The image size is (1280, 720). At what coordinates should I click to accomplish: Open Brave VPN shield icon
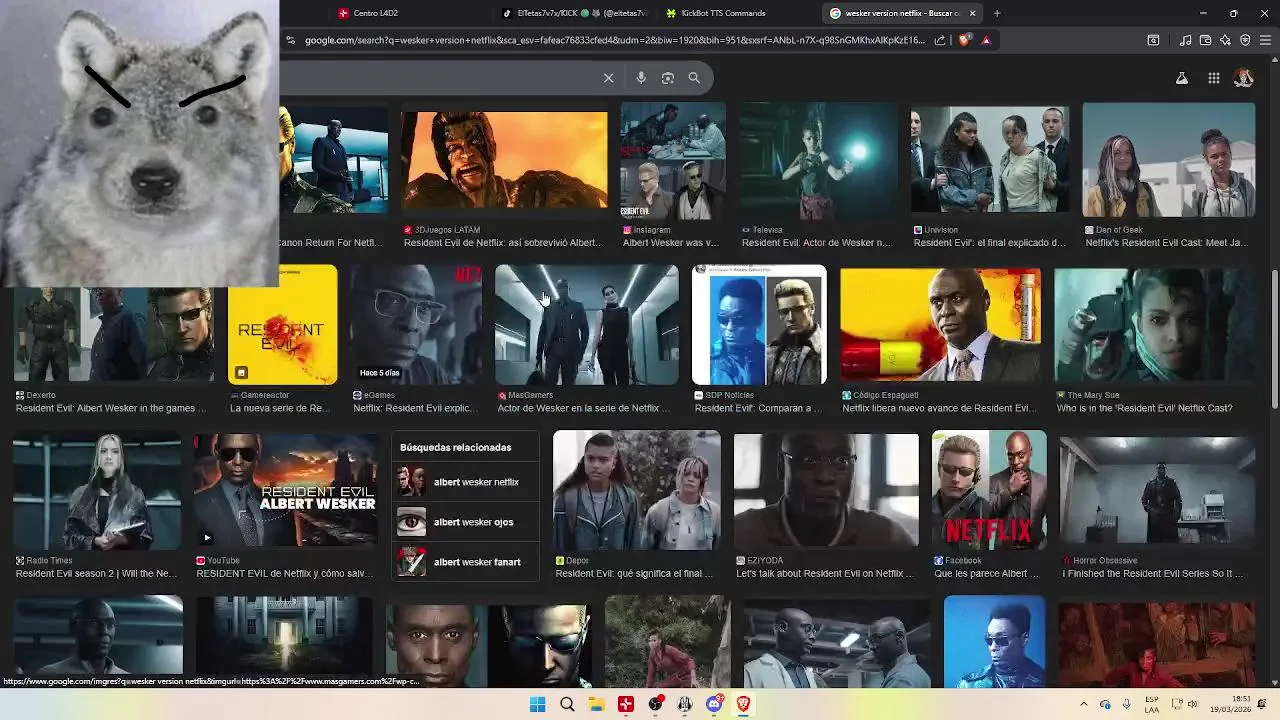click(1245, 40)
